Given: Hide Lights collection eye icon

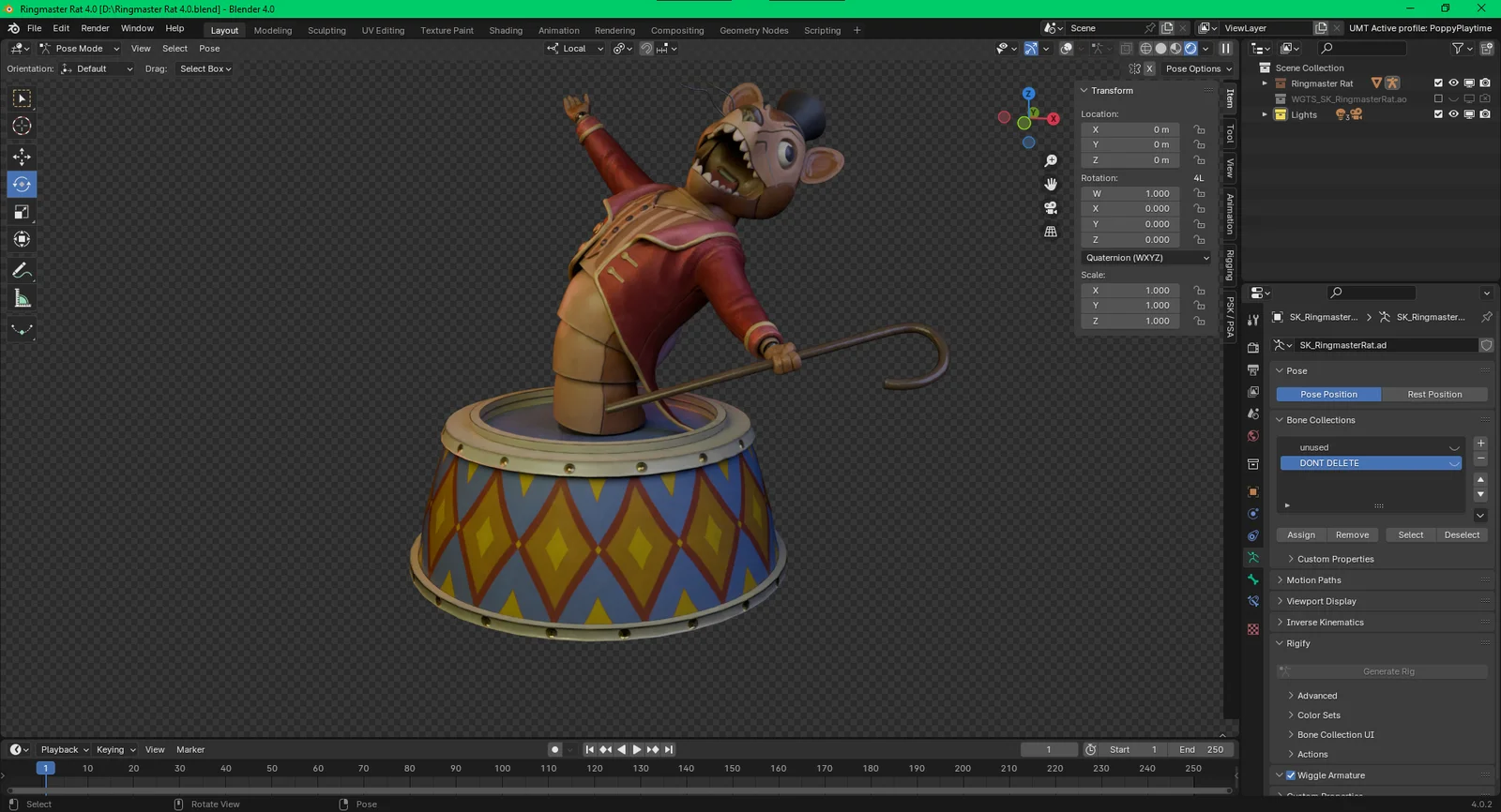Looking at the screenshot, I should coord(1453,114).
